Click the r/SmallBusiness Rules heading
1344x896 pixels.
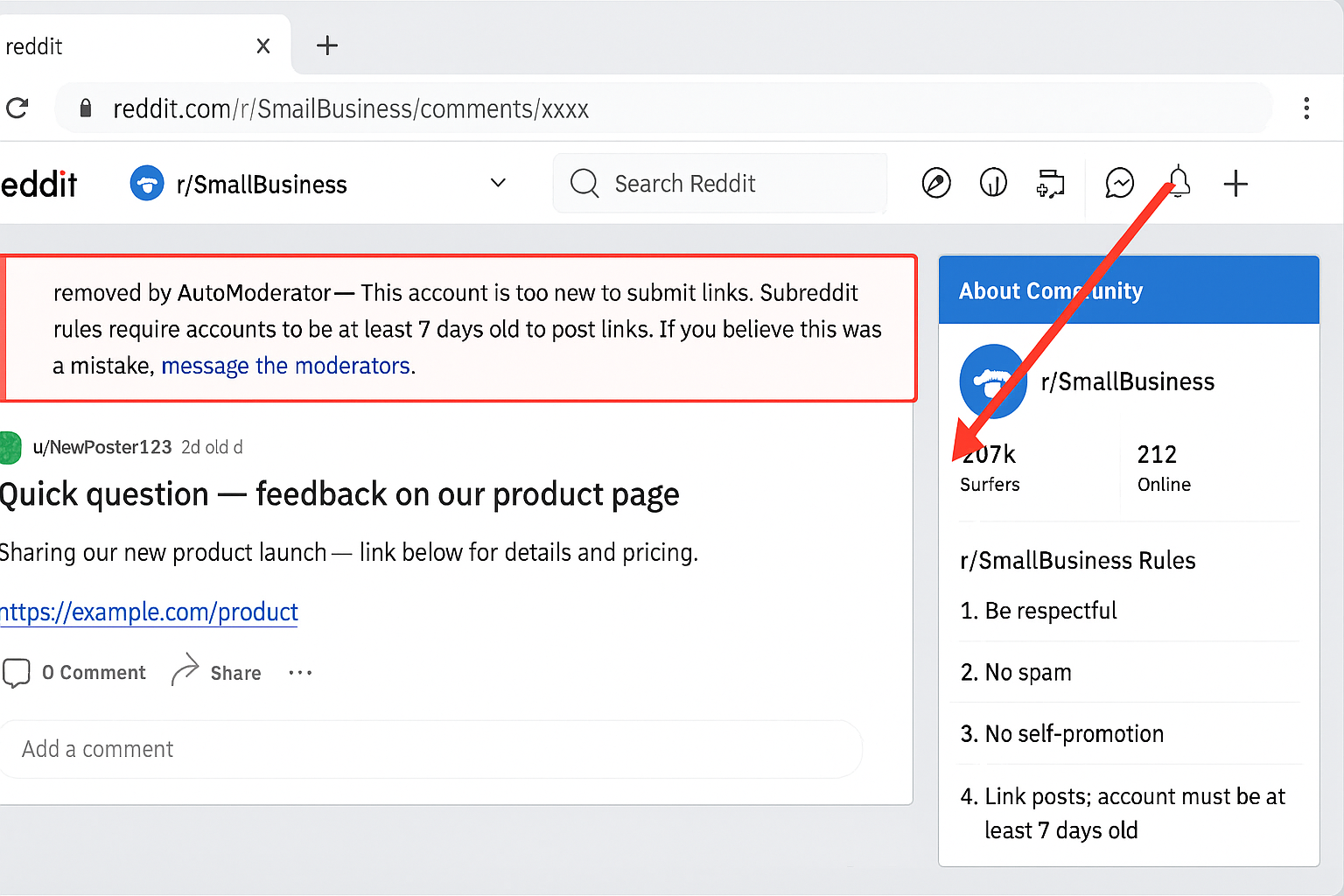(1078, 560)
